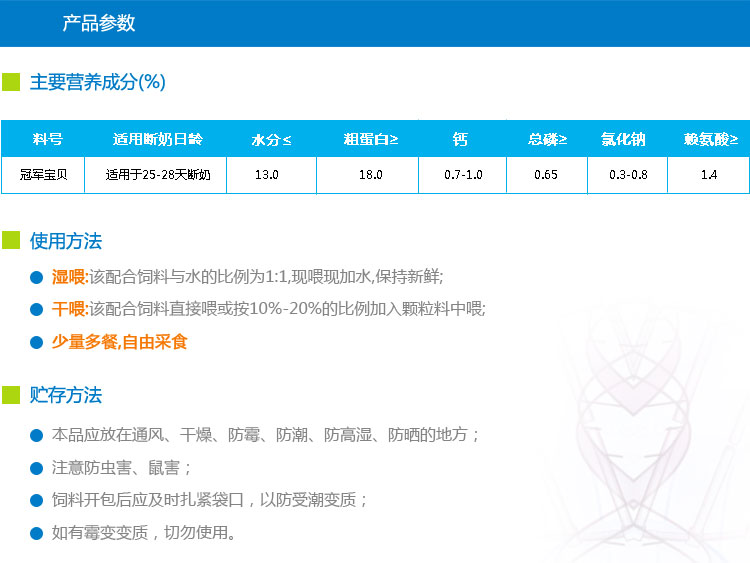
Task: Click the orange 湿喂 label
Action: click(x=70, y=277)
